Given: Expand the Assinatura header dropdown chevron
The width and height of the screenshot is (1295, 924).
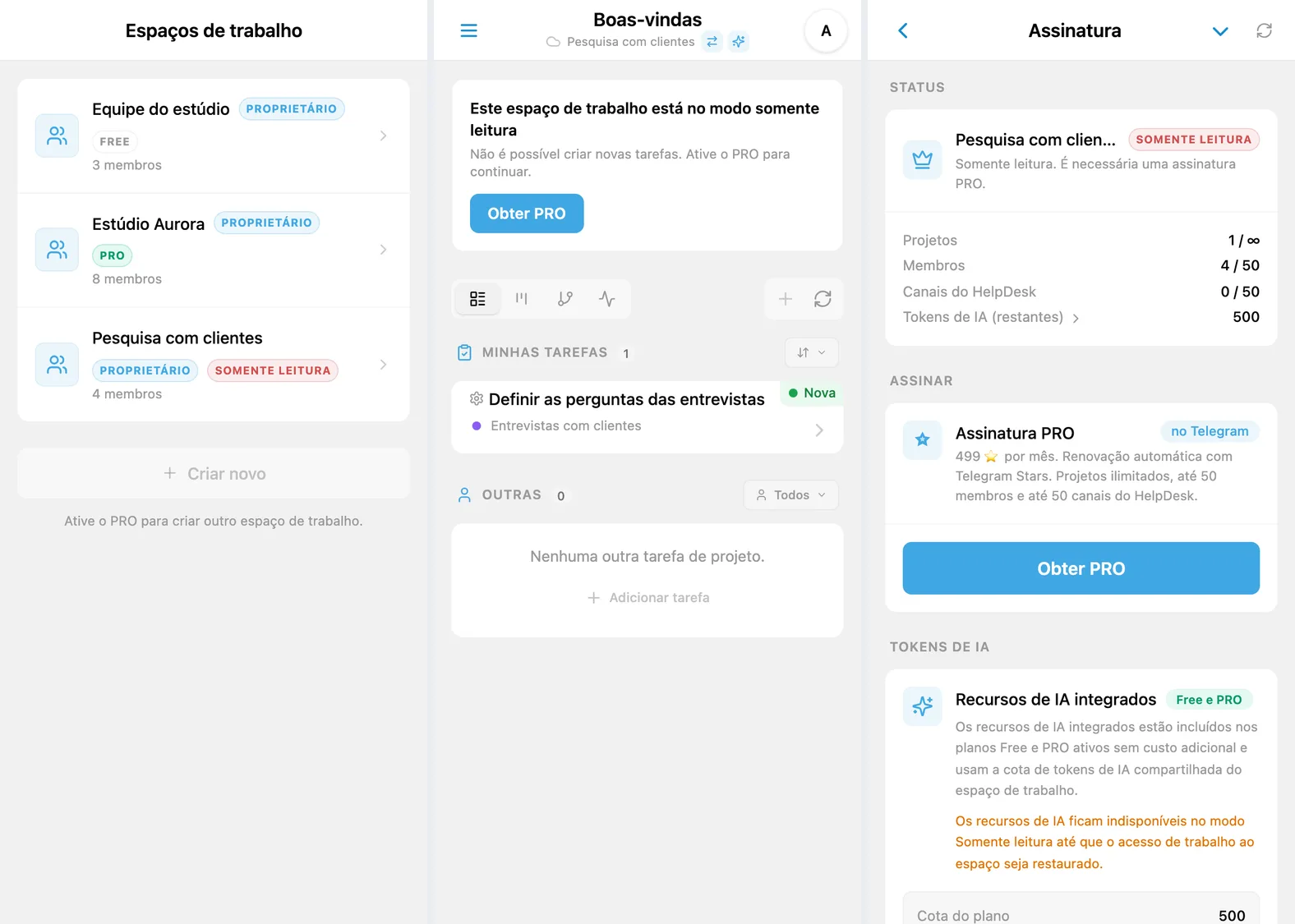Looking at the screenshot, I should tap(1220, 31).
